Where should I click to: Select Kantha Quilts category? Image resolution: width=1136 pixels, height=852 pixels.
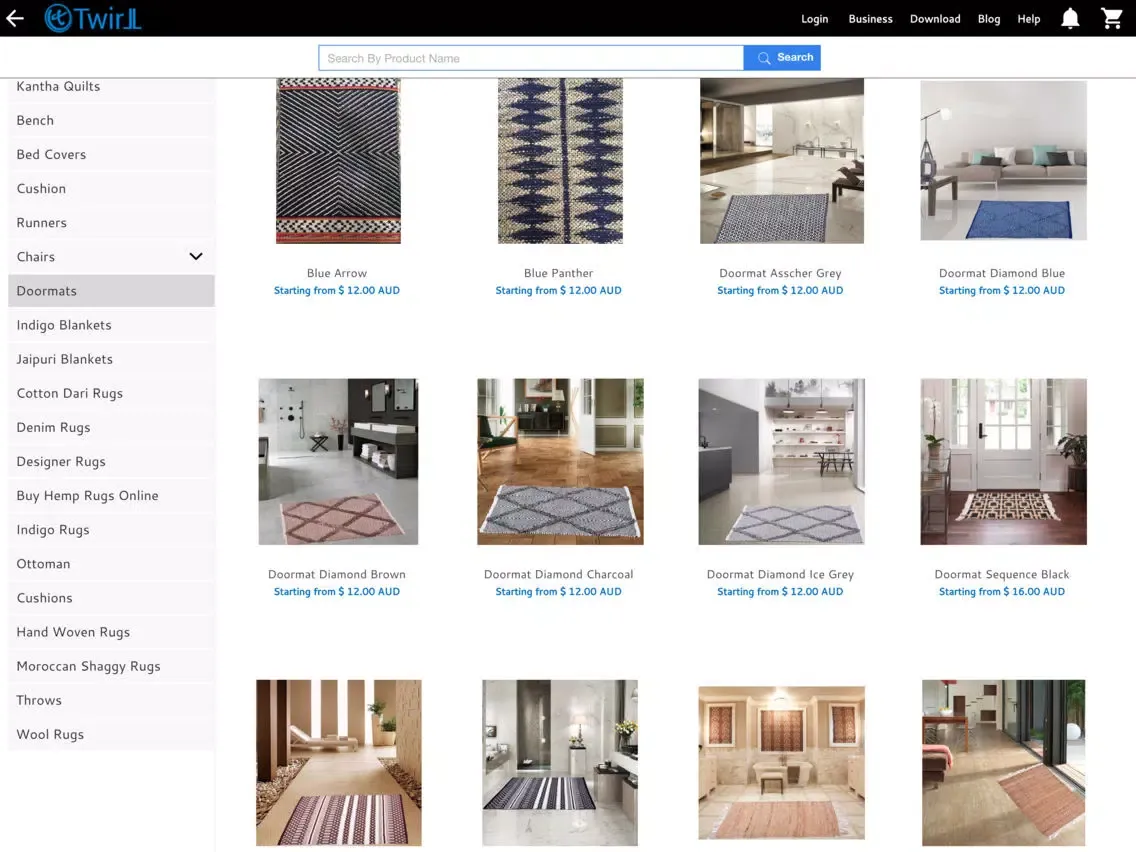pos(112,87)
